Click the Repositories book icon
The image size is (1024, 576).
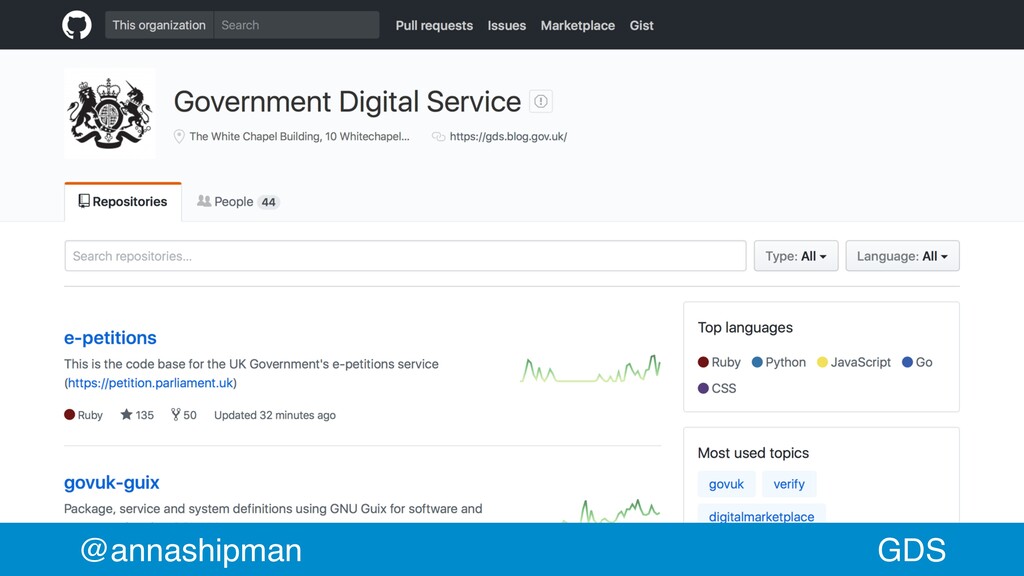(84, 201)
